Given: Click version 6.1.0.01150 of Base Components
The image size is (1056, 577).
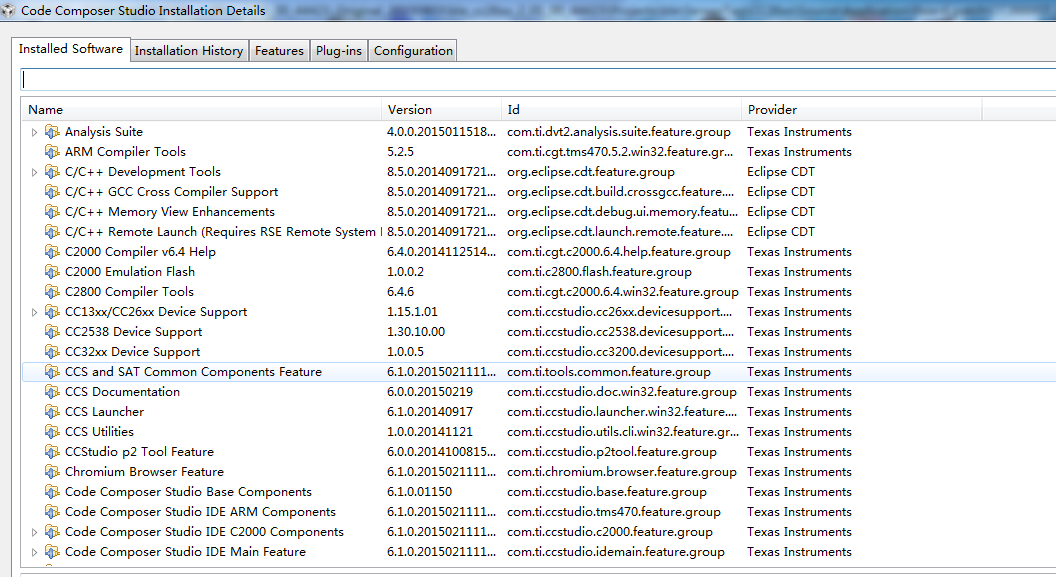Looking at the screenshot, I should point(420,491).
